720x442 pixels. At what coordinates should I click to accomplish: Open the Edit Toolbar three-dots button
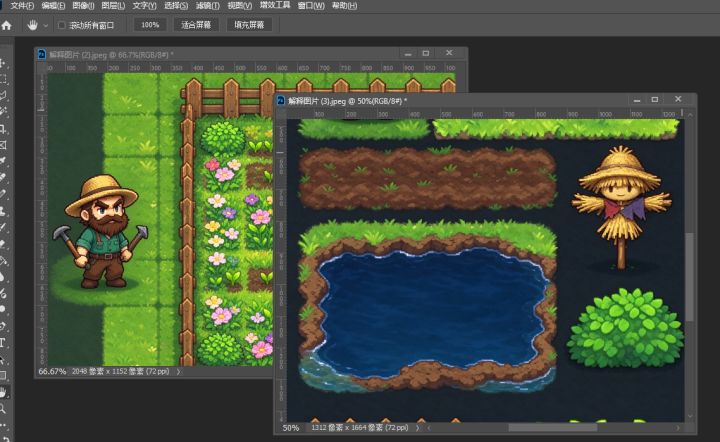point(3,425)
